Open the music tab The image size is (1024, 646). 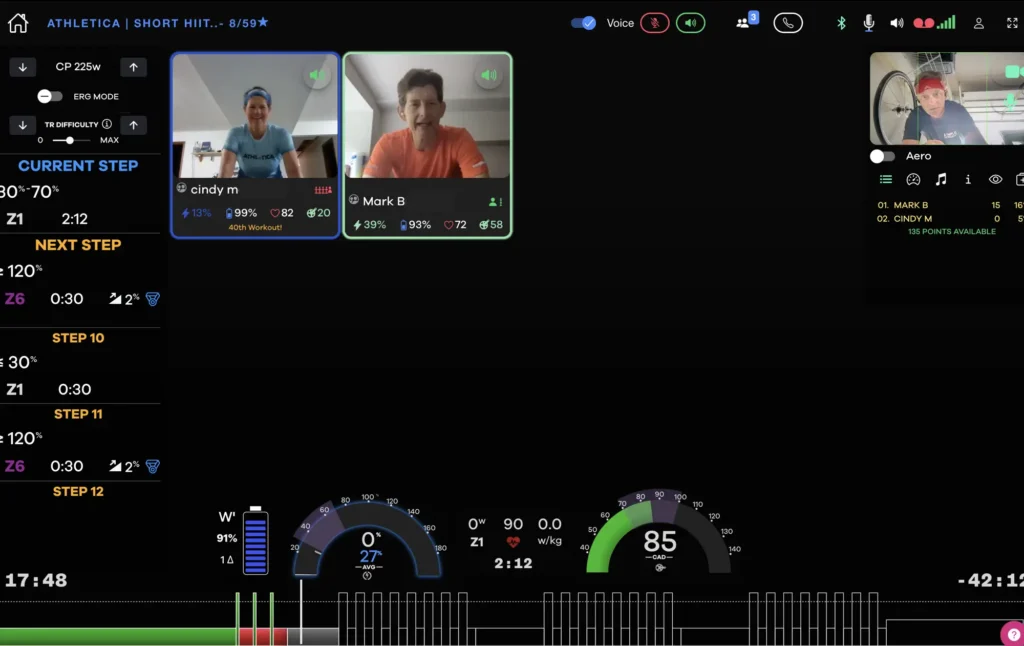[940, 179]
